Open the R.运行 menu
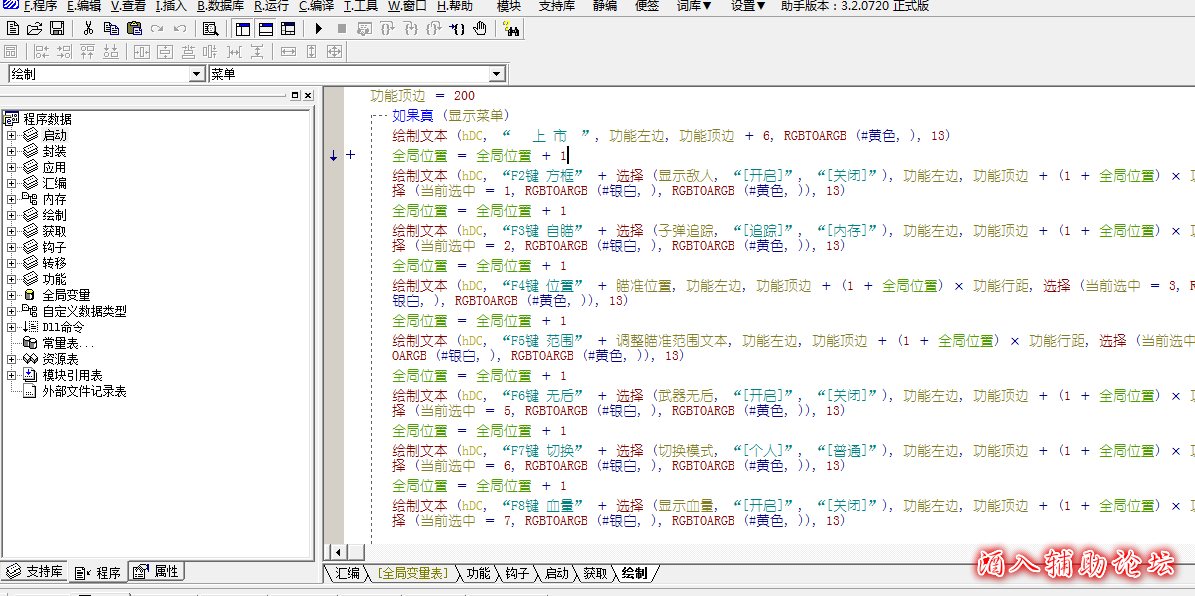The image size is (1195, 596). pyautogui.click(x=271, y=6)
